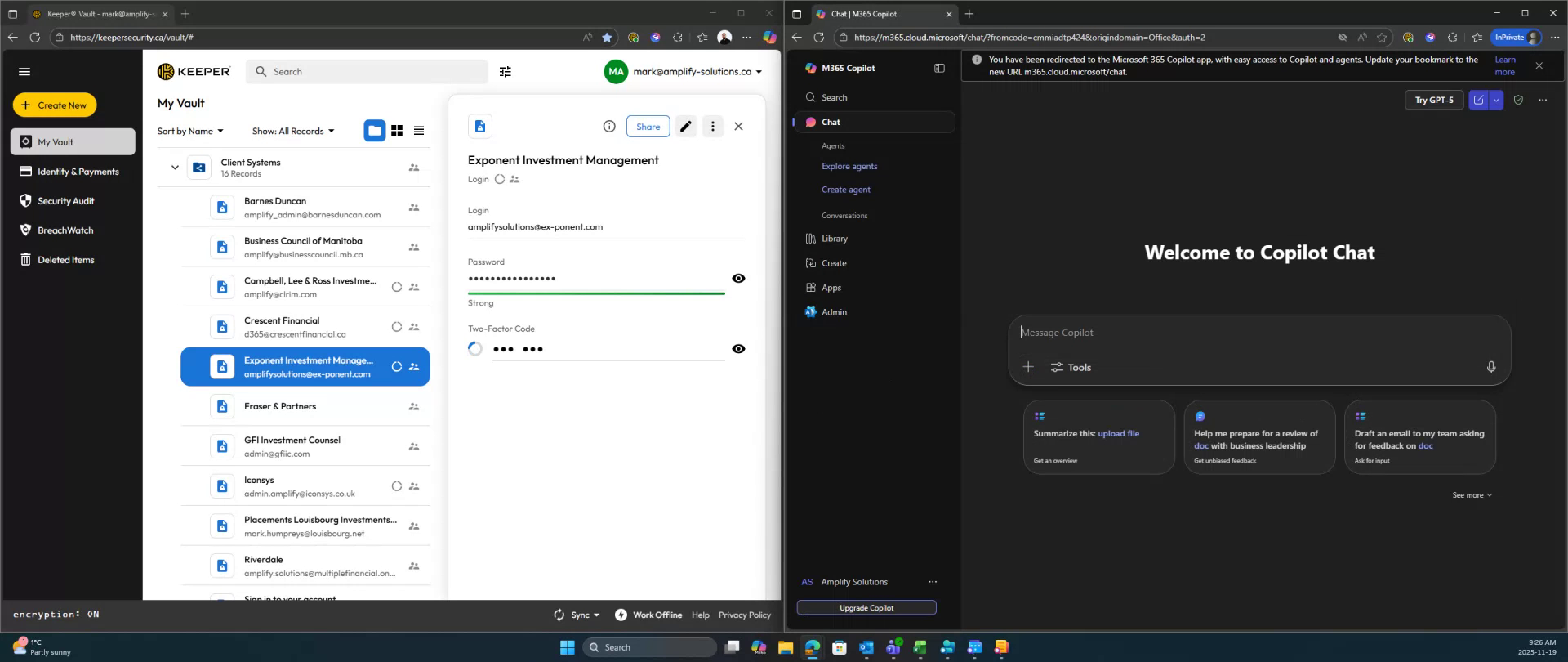Dismiss the redirect notification banner

[1539, 65]
